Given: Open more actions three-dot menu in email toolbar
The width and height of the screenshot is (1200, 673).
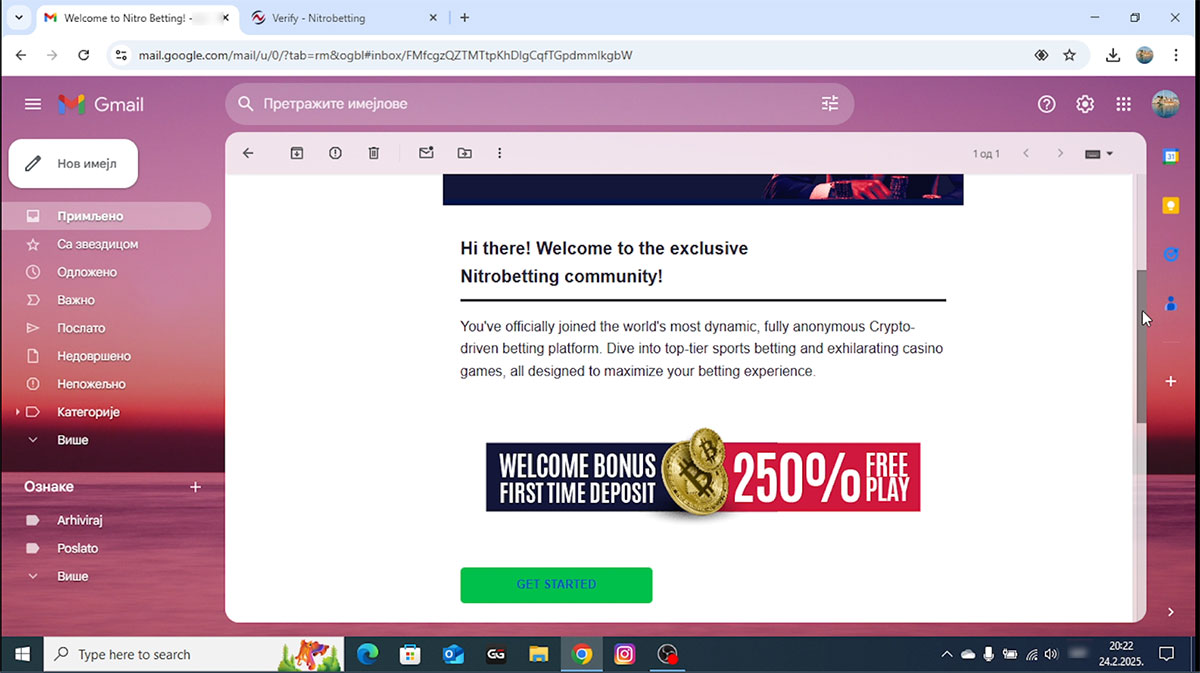Looking at the screenshot, I should click(500, 153).
